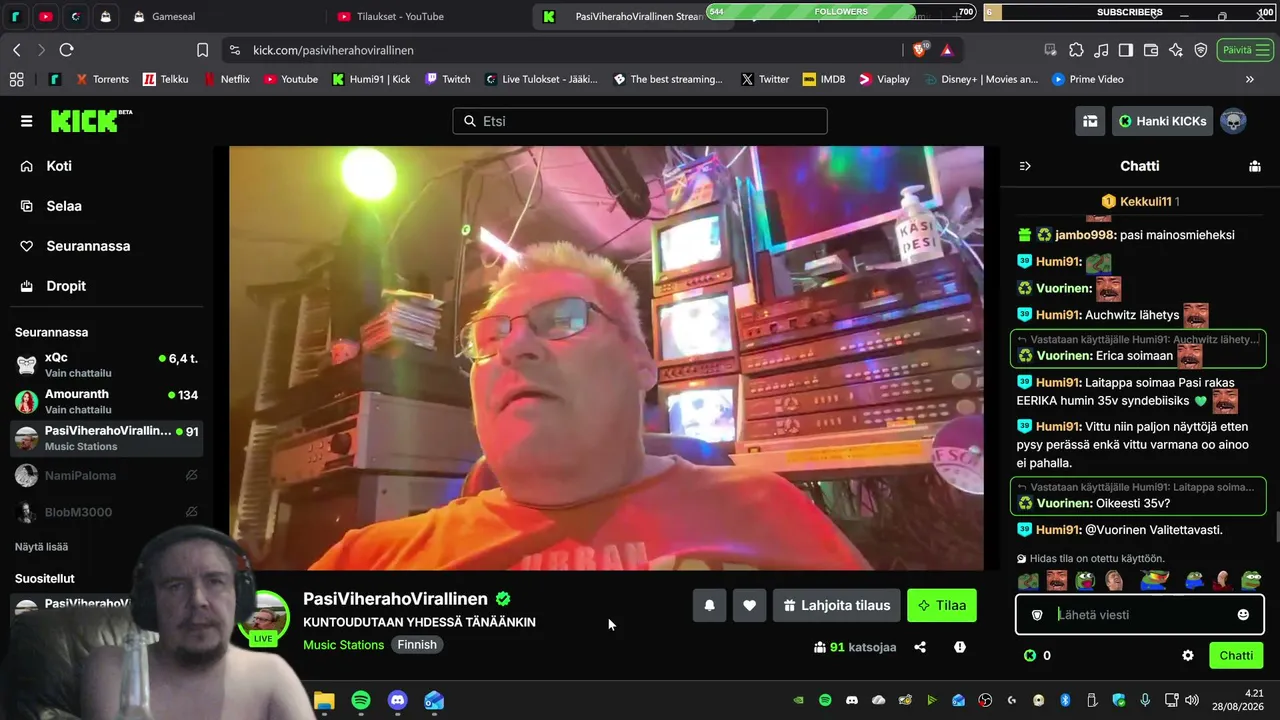Open offline channel NamiPaloma
Viewport: 1280px width, 720px height.
pyautogui.click(x=107, y=476)
